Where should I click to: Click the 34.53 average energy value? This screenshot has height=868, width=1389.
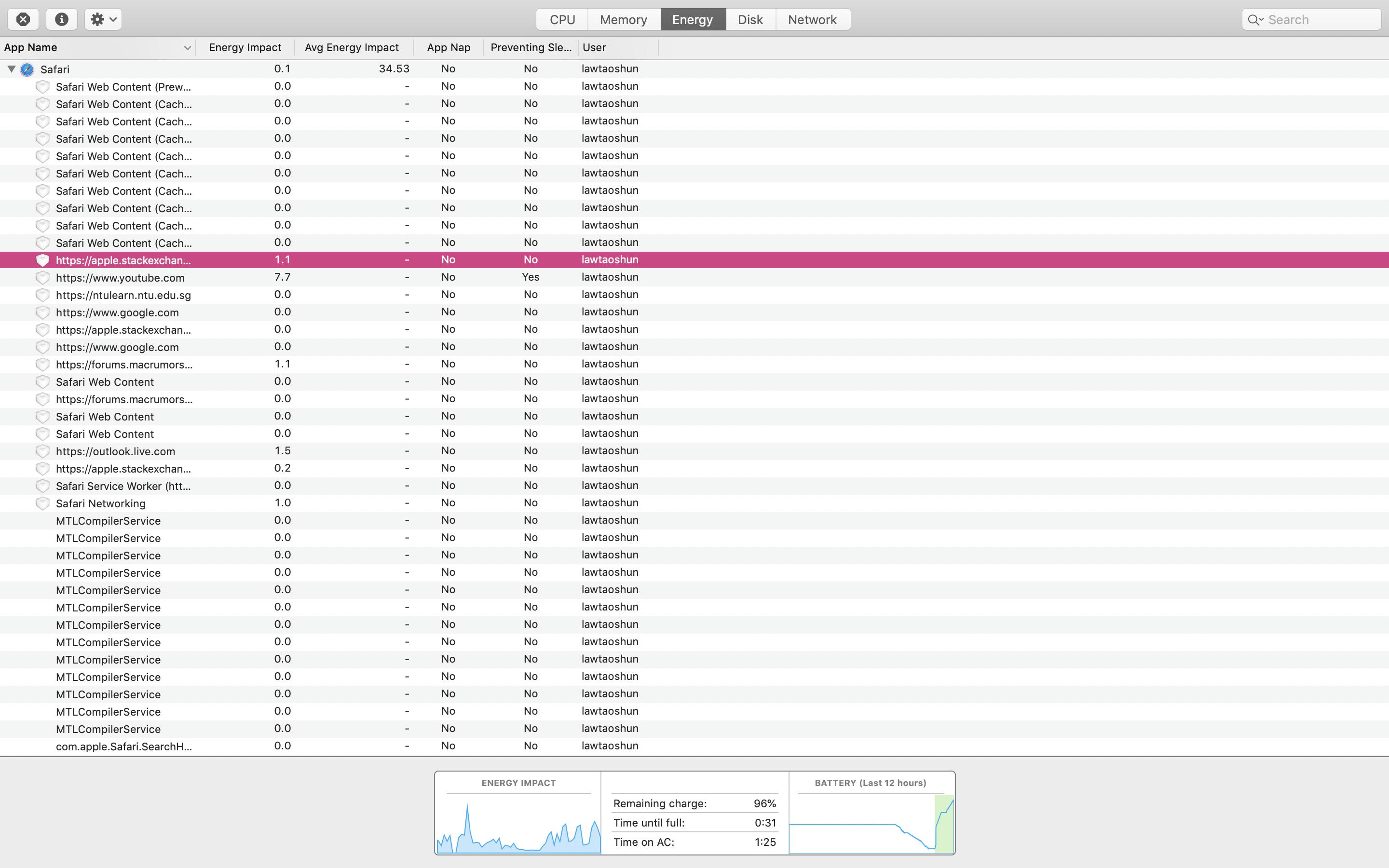point(394,69)
